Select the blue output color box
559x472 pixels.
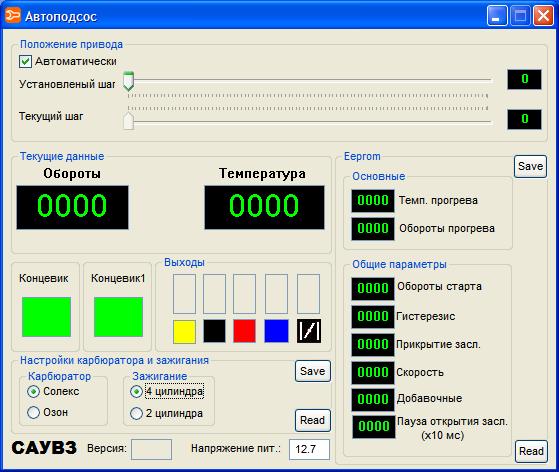pos(276,331)
